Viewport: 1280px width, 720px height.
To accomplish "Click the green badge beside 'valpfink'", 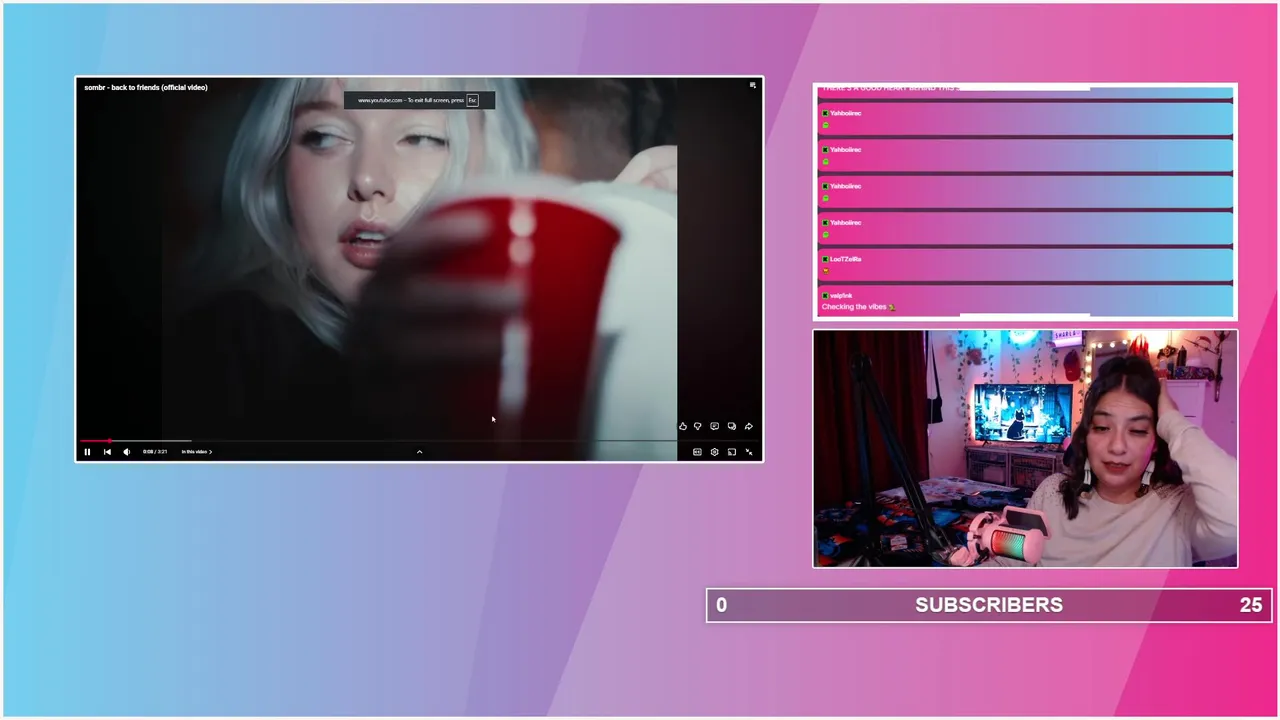I will pos(825,296).
